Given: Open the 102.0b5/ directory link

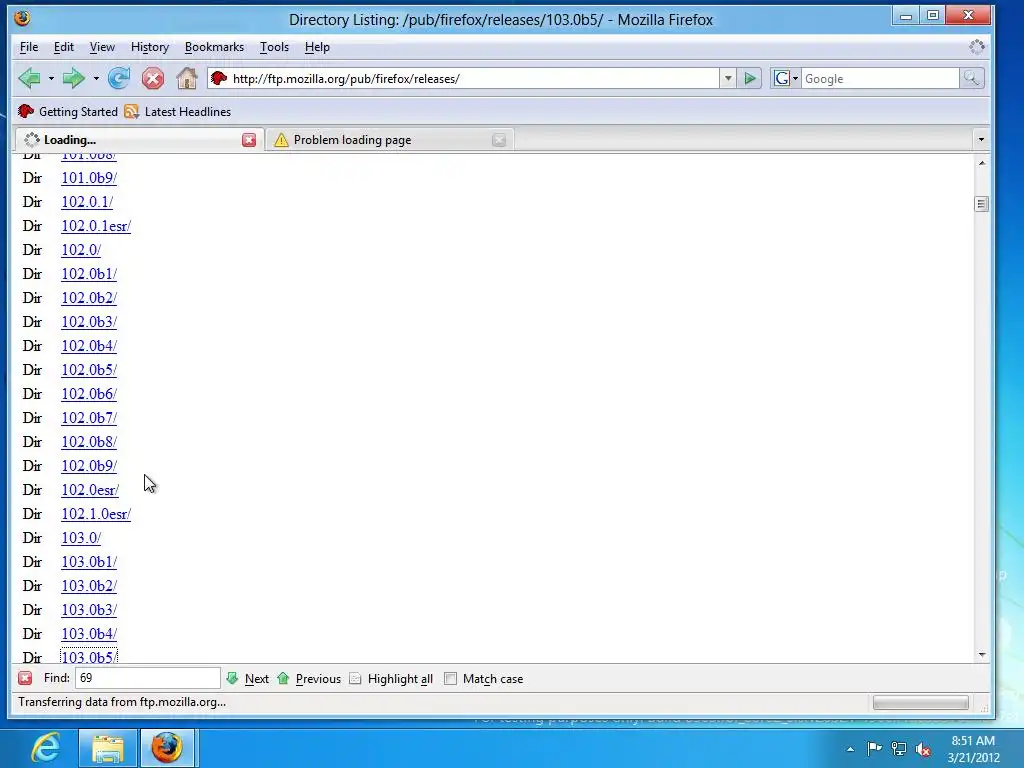Looking at the screenshot, I should pyautogui.click(x=89, y=370).
